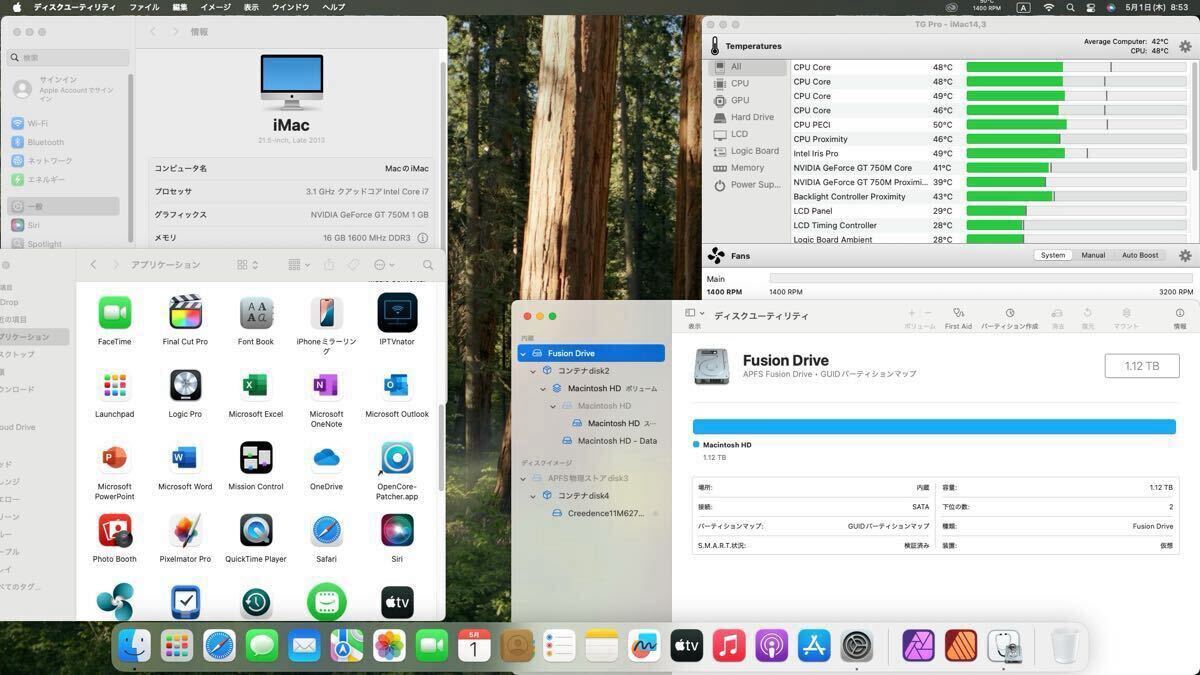This screenshot has width=1200, height=675.
Task: Open TG Pro temperatures settings gear
Action: click(x=1185, y=46)
